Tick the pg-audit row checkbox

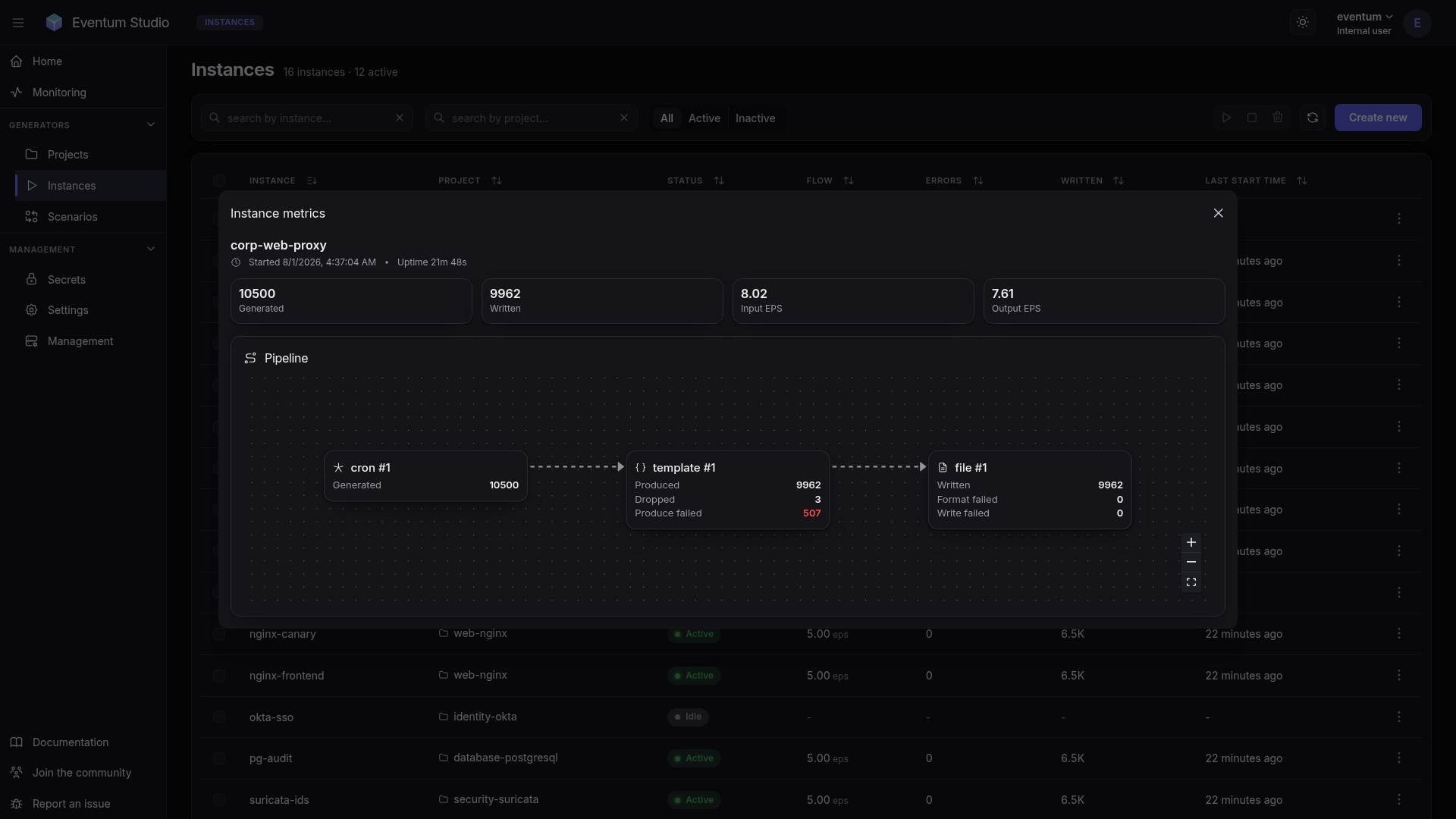[x=219, y=758]
